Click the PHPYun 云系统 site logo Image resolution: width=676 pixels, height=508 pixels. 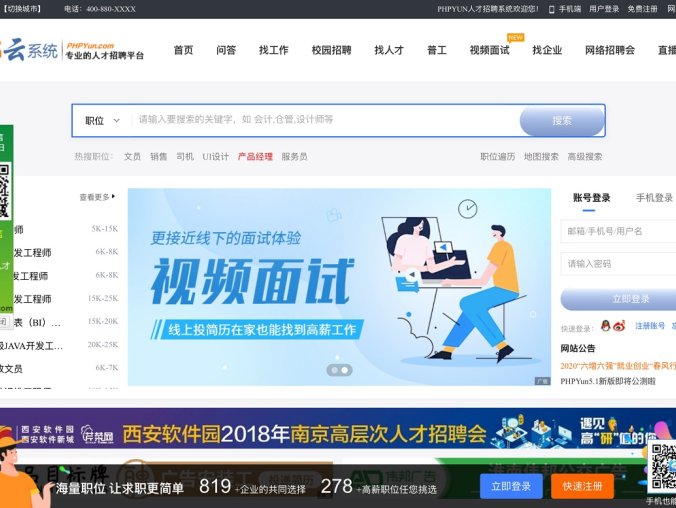pos(72,50)
